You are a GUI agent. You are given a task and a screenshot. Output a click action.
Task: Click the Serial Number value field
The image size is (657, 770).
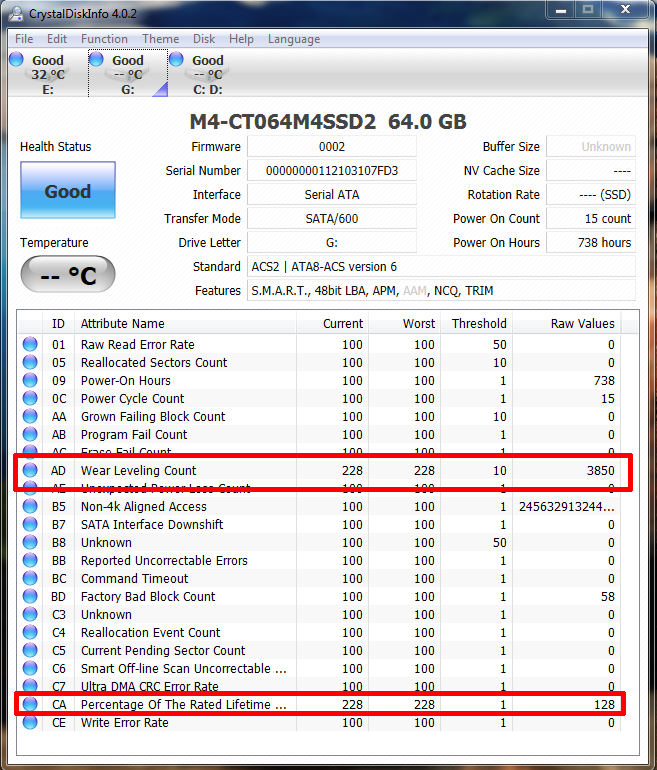332,170
